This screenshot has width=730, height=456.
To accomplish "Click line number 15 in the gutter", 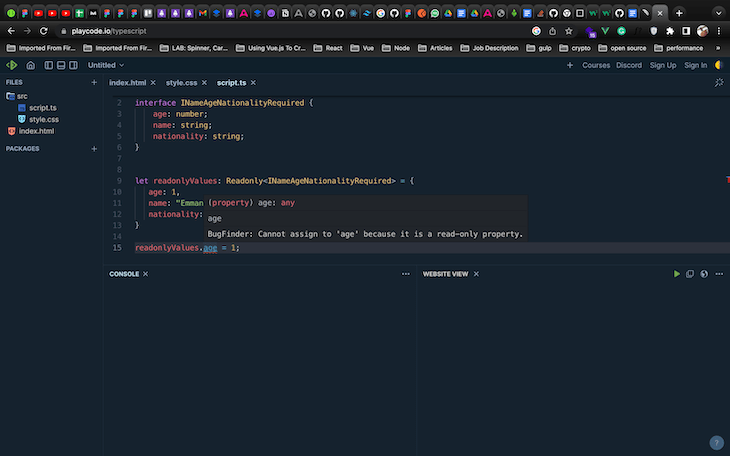I will [x=117, y=248].
